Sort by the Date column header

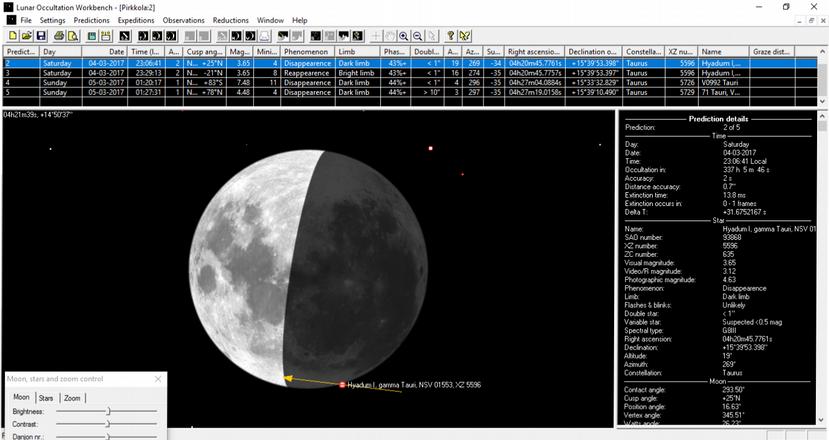tap(105, 51)
